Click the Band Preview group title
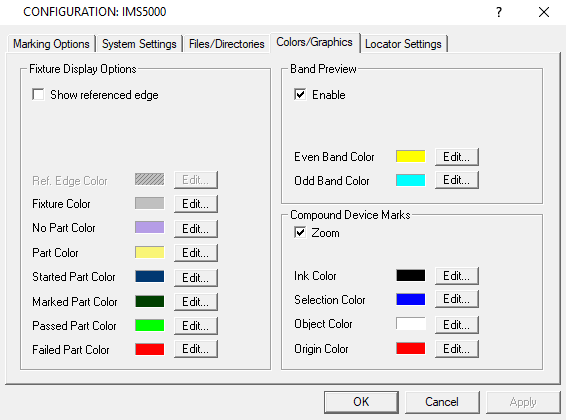566x420 pixels. tap(323, 69)
